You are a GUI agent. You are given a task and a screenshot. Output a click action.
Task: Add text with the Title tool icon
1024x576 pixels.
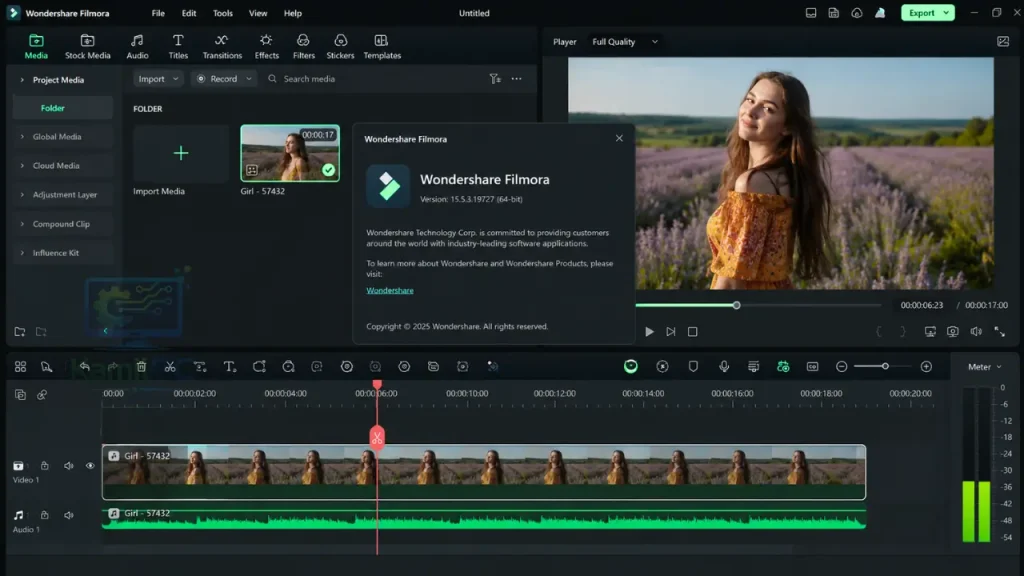click(x=230, y=366)
